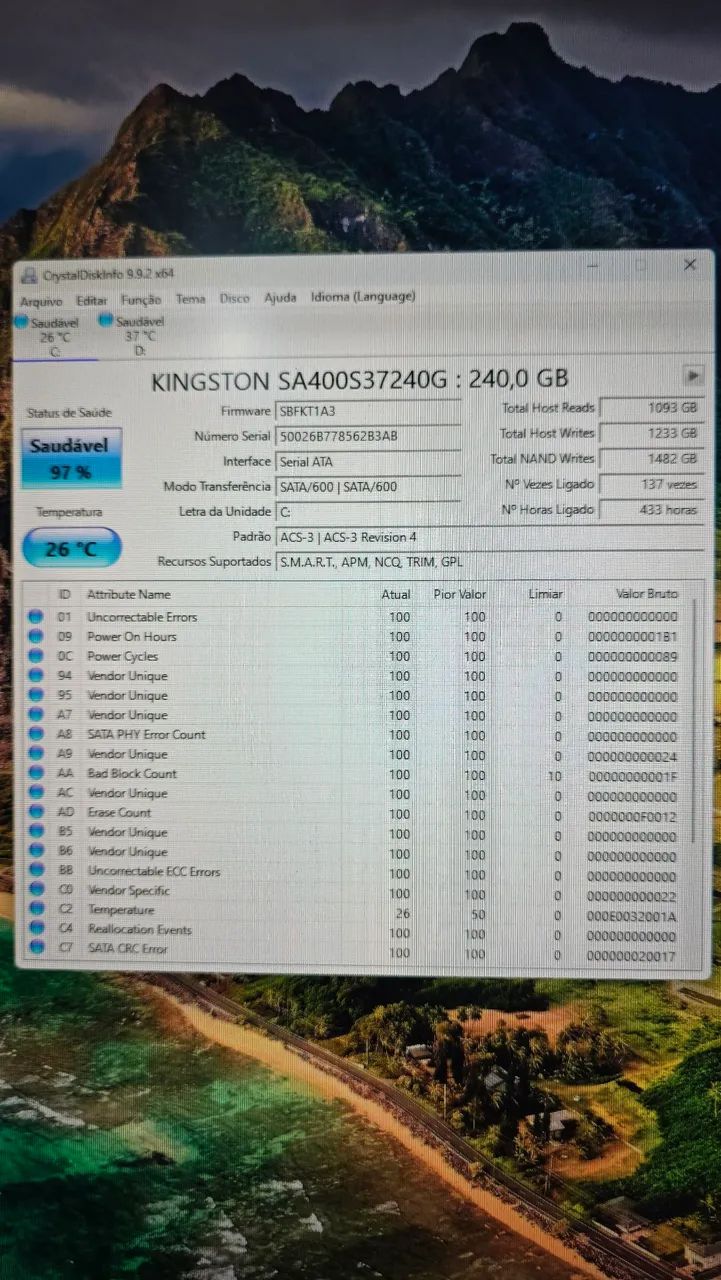The width and height of the screenshot is (721, 1280).
Task: Click the Padrão field ACS-3 Revision 4
Action: click(x=489, y=537)
